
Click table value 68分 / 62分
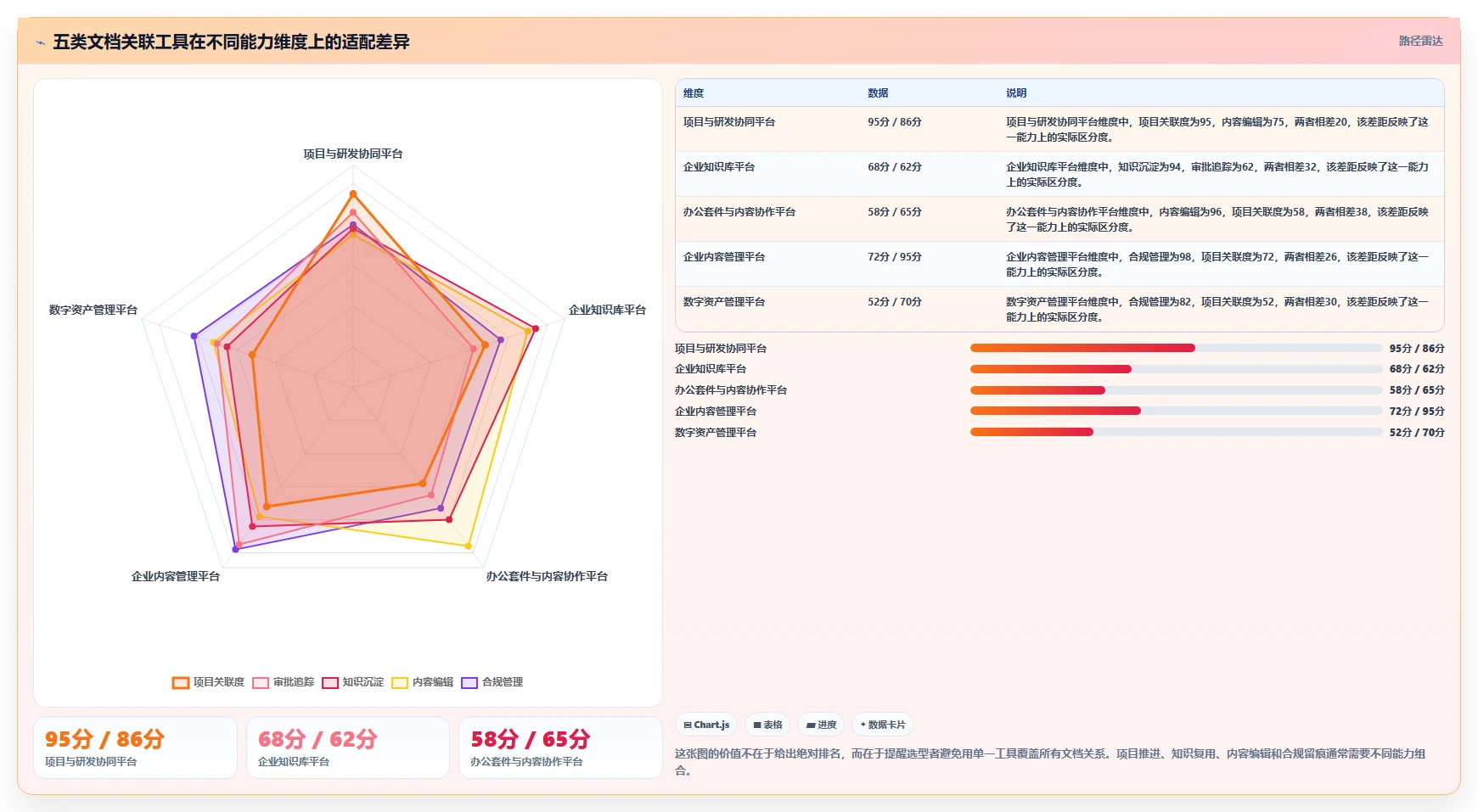(x=895, y=167)
